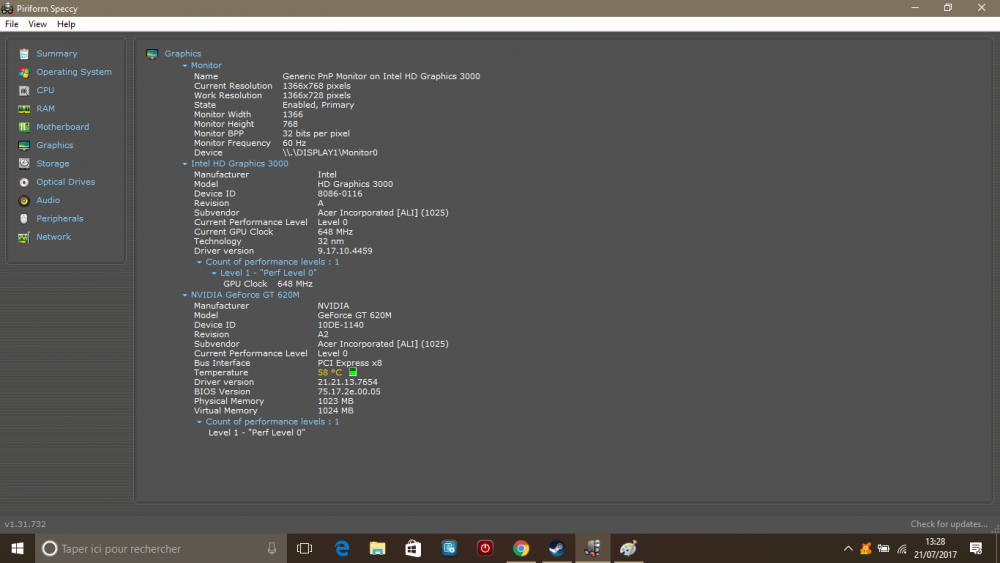Open the File menu
This screenshot has height=563, width=1000.
(x=12, y=24)
